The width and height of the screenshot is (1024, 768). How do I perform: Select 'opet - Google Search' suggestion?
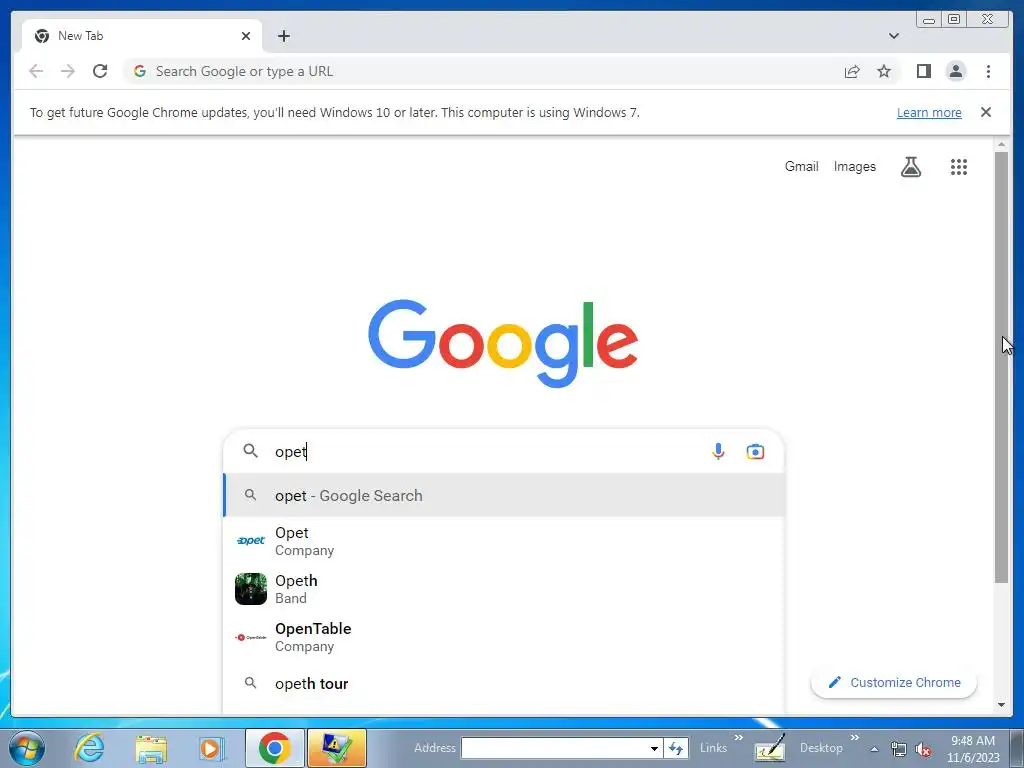coord(504,496)
